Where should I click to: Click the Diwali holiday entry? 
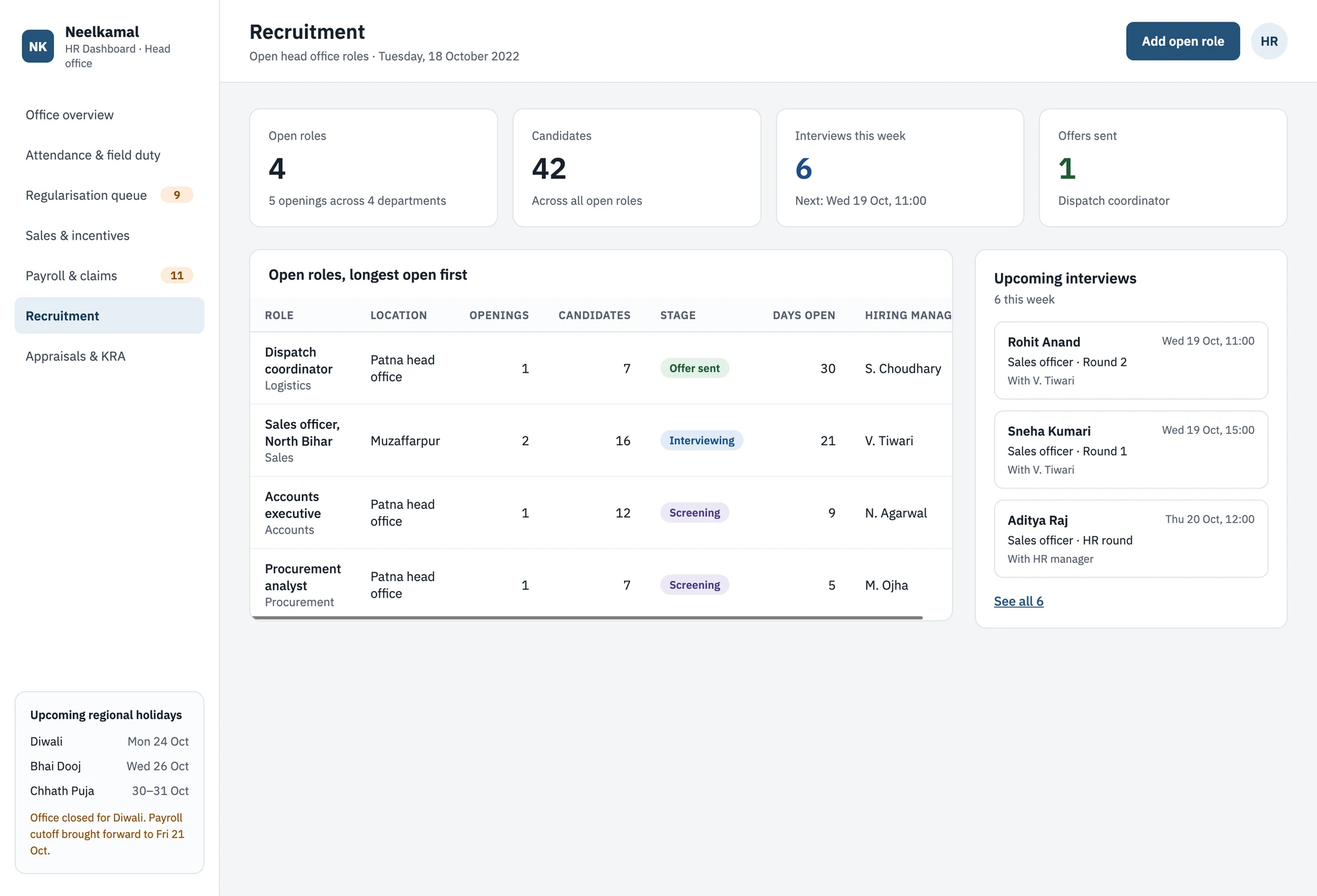click(109, 741)
